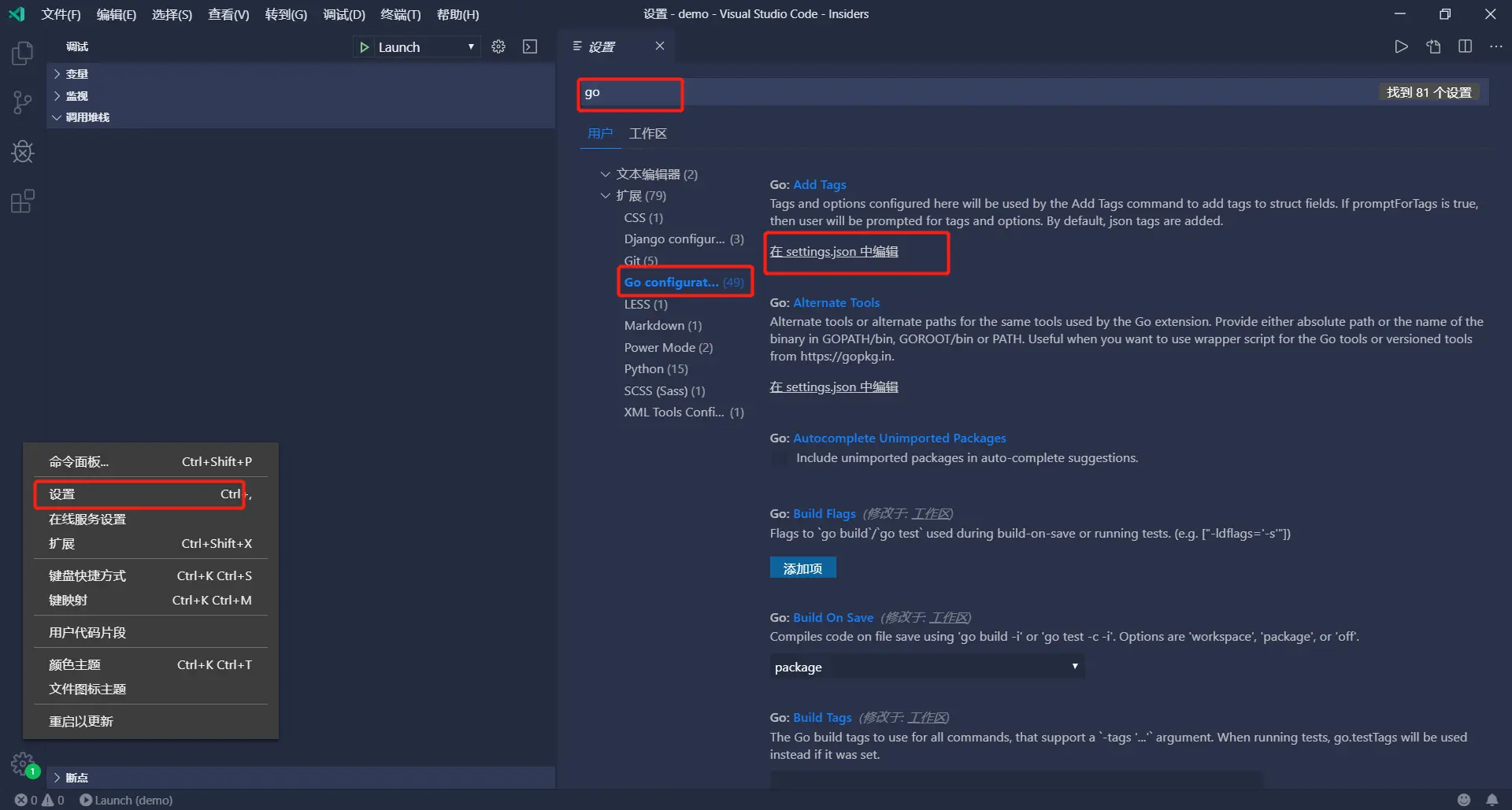Screen dimensions: 1512x810
Task: Expand the 断点 section
Action: [x=301, y=778]
